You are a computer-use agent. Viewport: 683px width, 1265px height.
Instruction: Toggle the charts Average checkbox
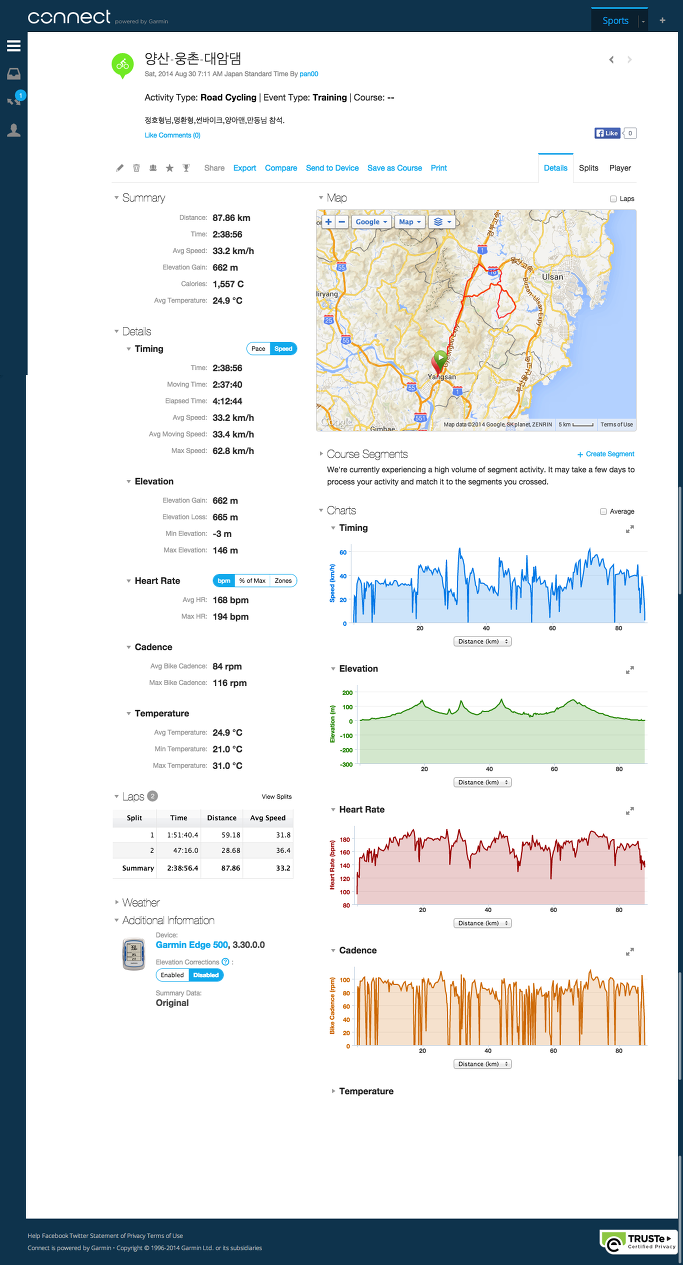pos(603,511)
